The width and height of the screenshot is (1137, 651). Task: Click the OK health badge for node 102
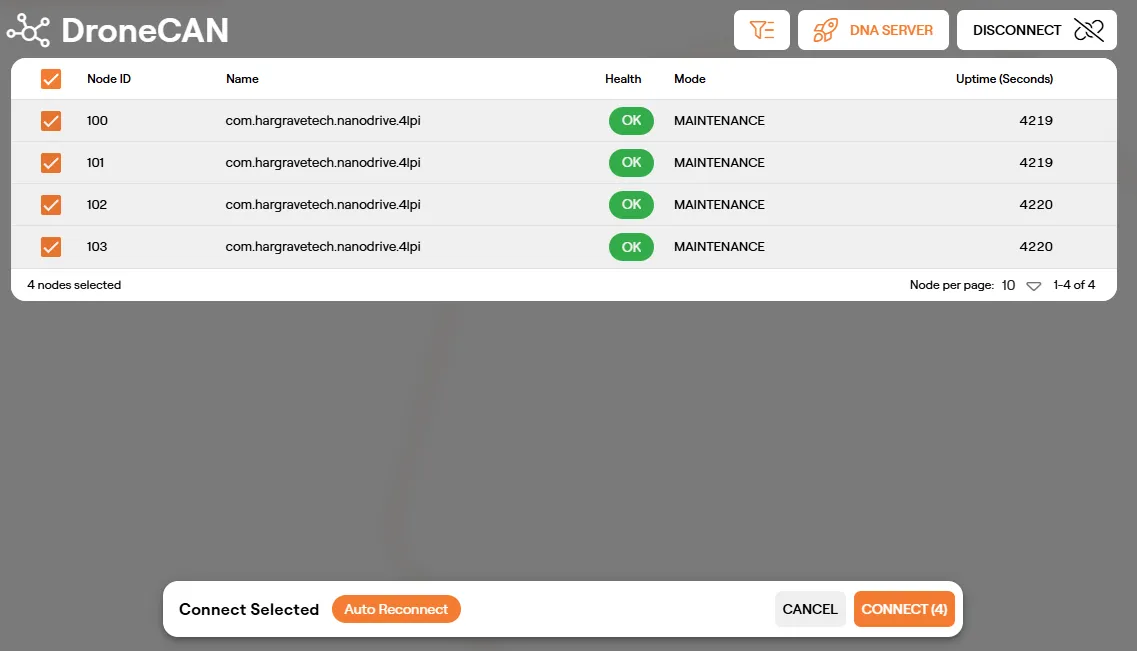pos(631,204)
